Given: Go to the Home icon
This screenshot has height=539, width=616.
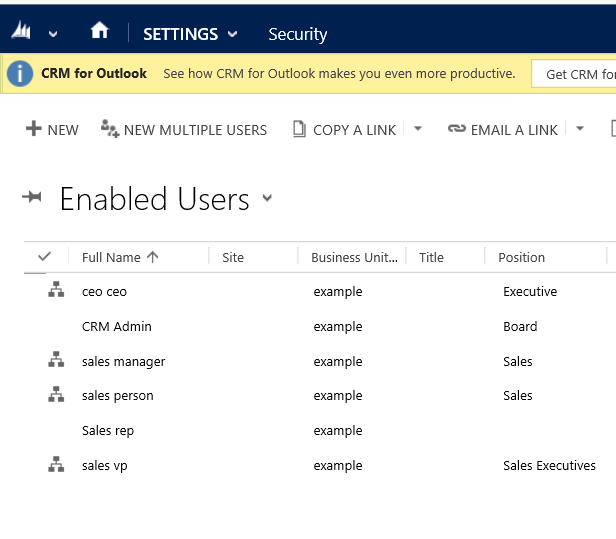Looking at the screenshot, I should pyautogui.click(x=99, y=30).
